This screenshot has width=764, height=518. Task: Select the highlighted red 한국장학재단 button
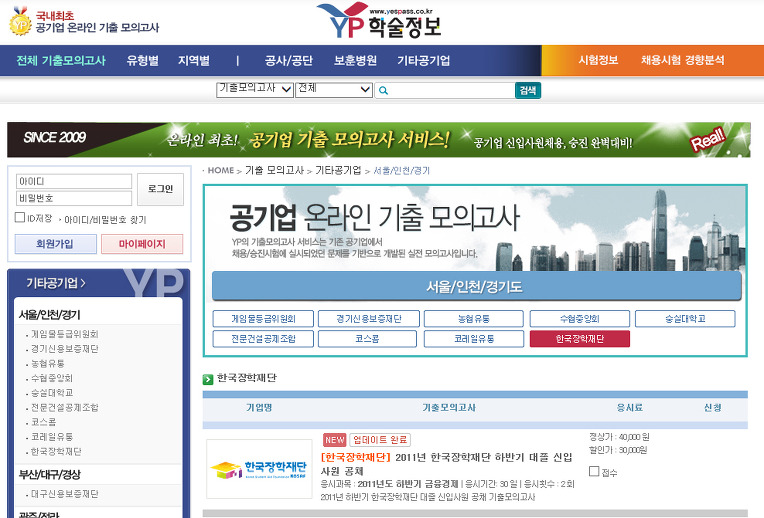coord(580,339)
